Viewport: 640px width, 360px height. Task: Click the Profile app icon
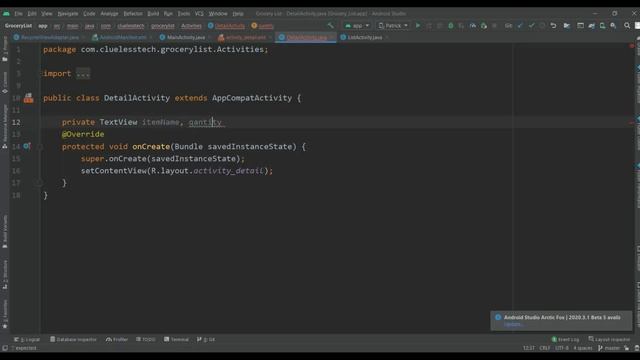[x=472, y=25]
